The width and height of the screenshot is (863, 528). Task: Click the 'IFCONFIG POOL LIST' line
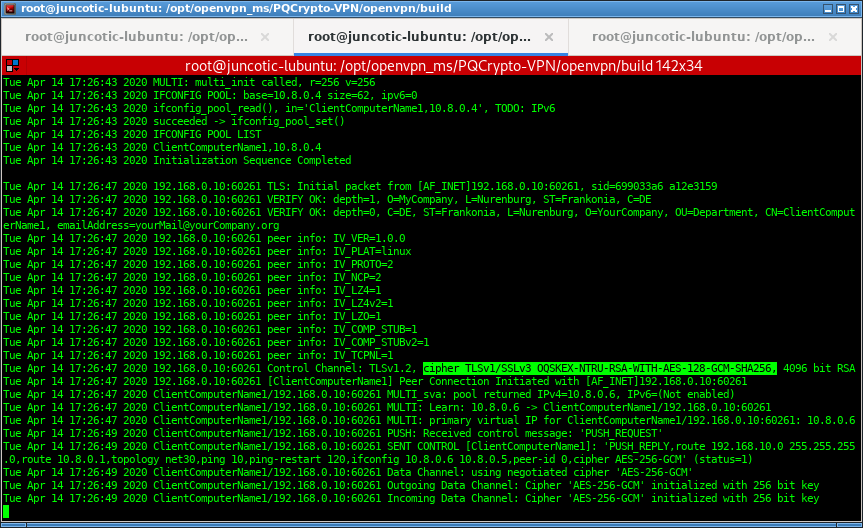coord(132,134)
